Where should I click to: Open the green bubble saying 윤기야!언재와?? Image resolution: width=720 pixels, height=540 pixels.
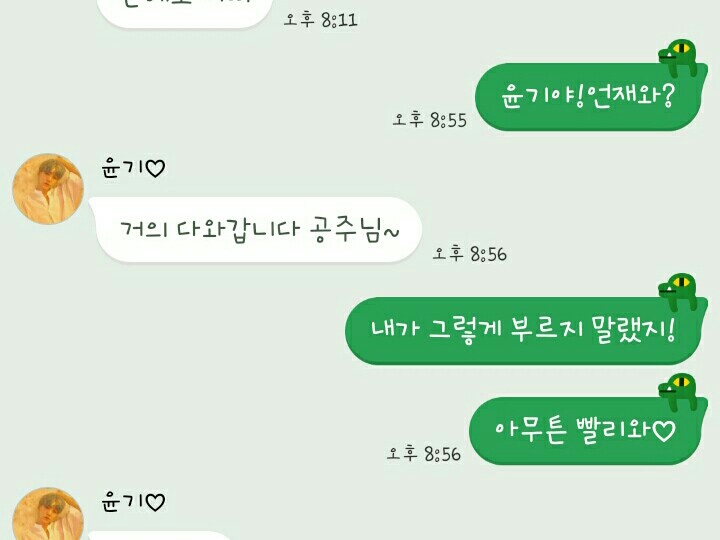tap(591, 97)
